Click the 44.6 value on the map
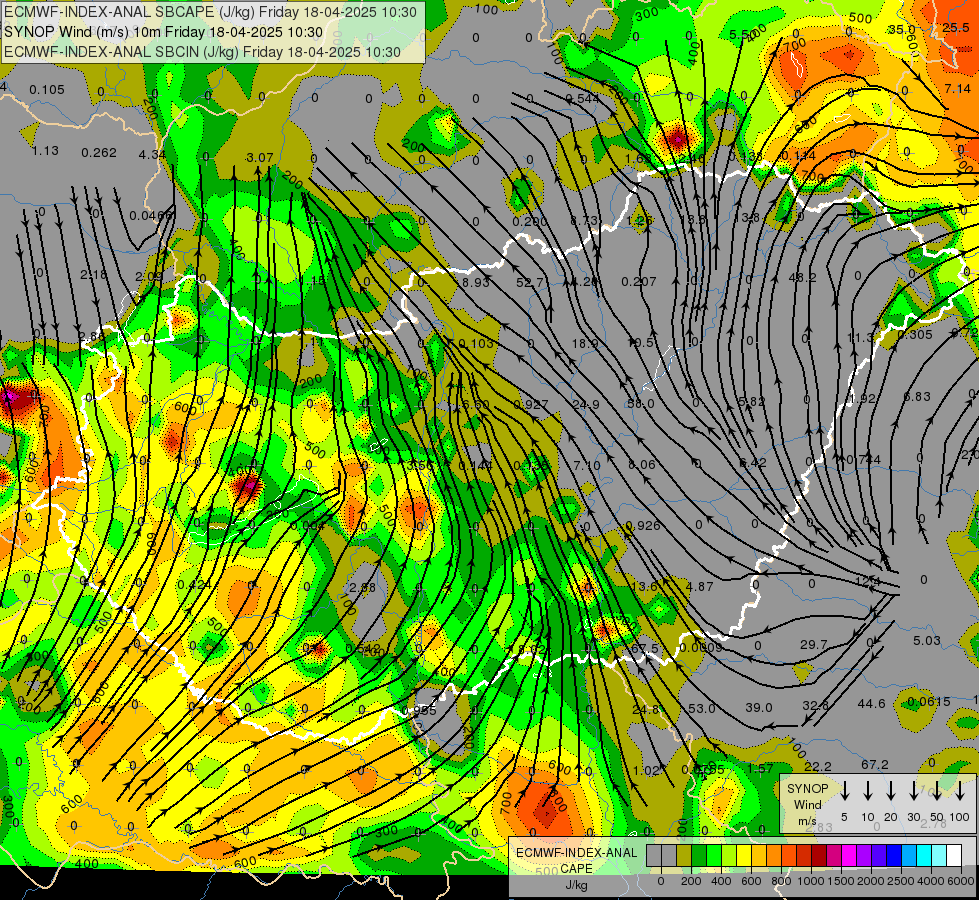This screenshot has width=979, height=900. pos(871,704)
